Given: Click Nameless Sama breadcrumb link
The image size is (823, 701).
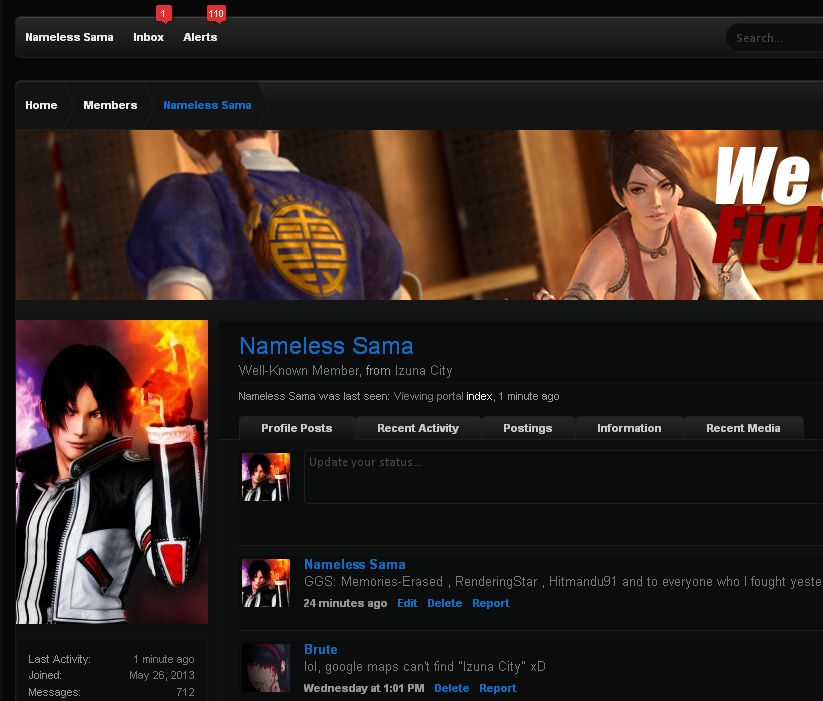Looking at the screenshot, I should [x=207, y=105].
